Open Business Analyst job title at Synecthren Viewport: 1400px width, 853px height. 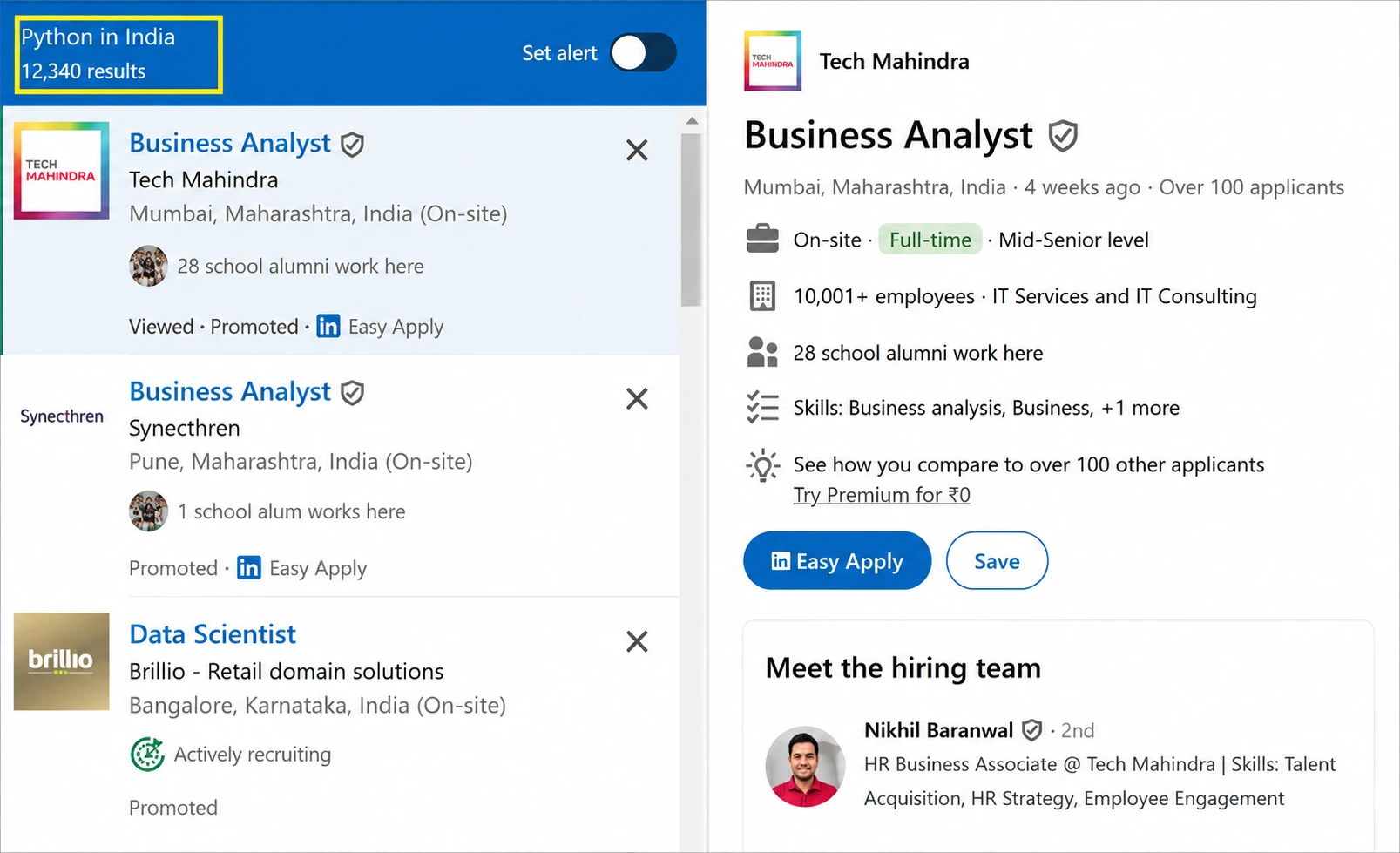click(x=230, y=392)
